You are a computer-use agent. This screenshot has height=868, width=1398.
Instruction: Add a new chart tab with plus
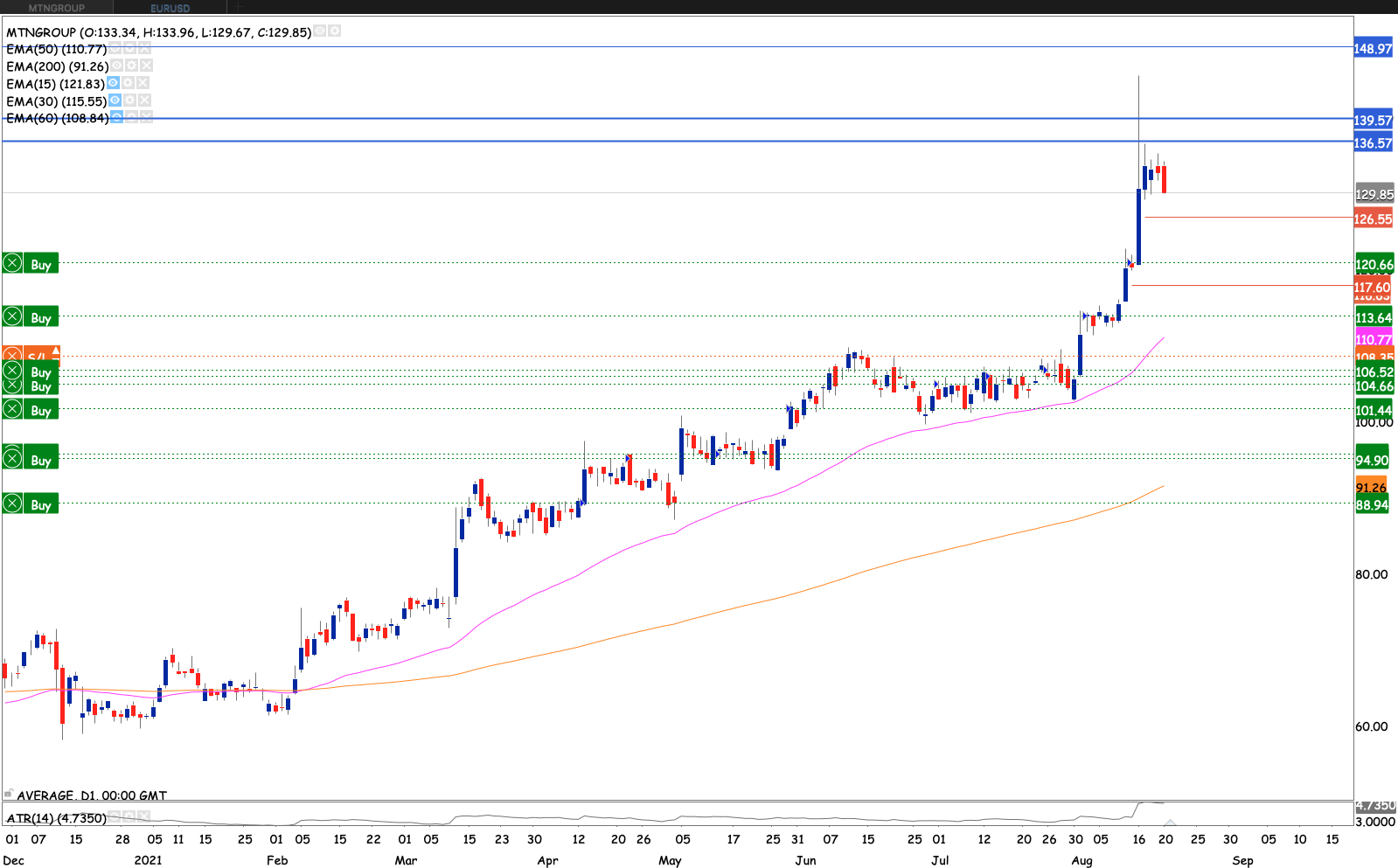pos(238,7)
